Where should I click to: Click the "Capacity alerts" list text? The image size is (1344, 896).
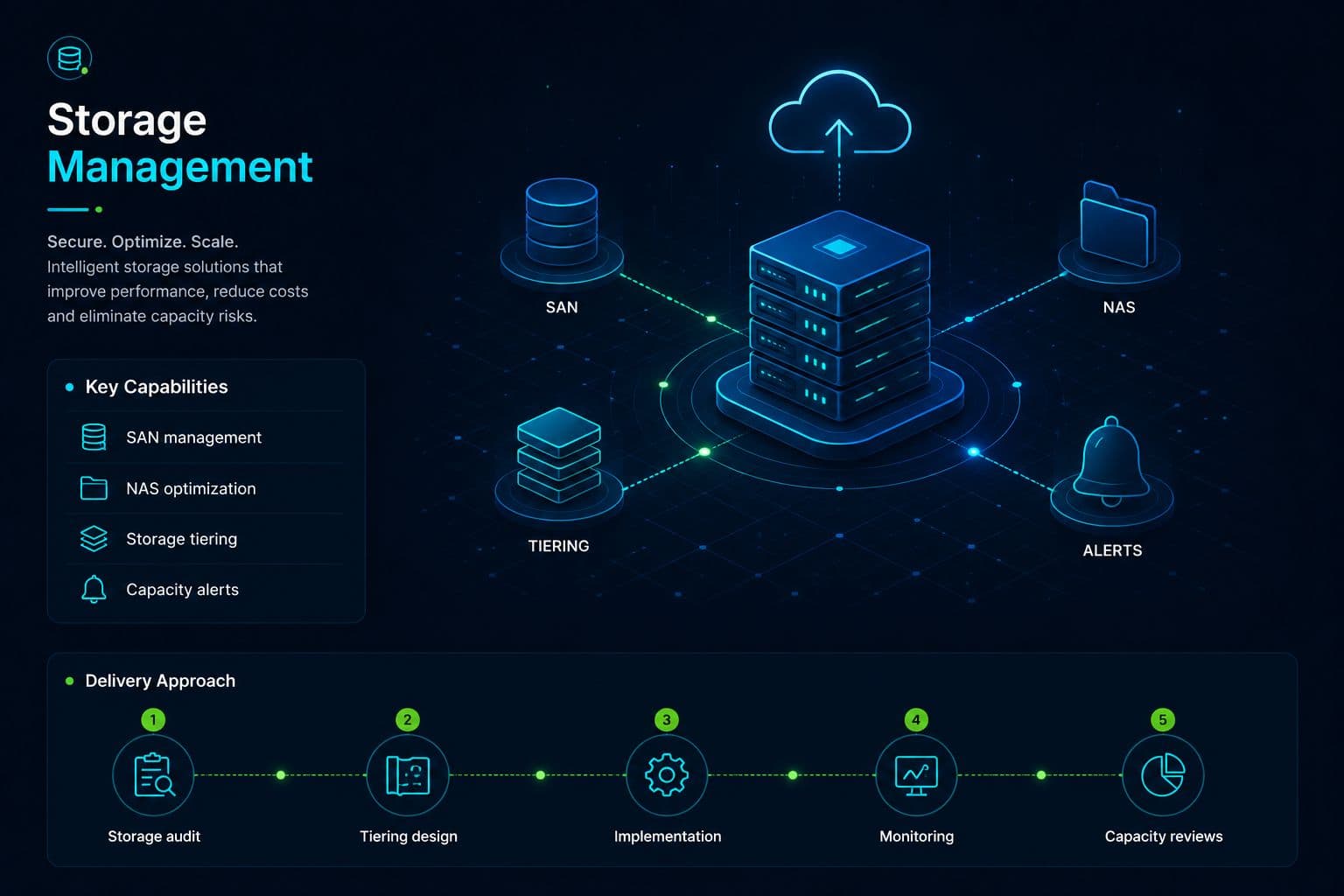pyautogui.click(x=182, y=590)
